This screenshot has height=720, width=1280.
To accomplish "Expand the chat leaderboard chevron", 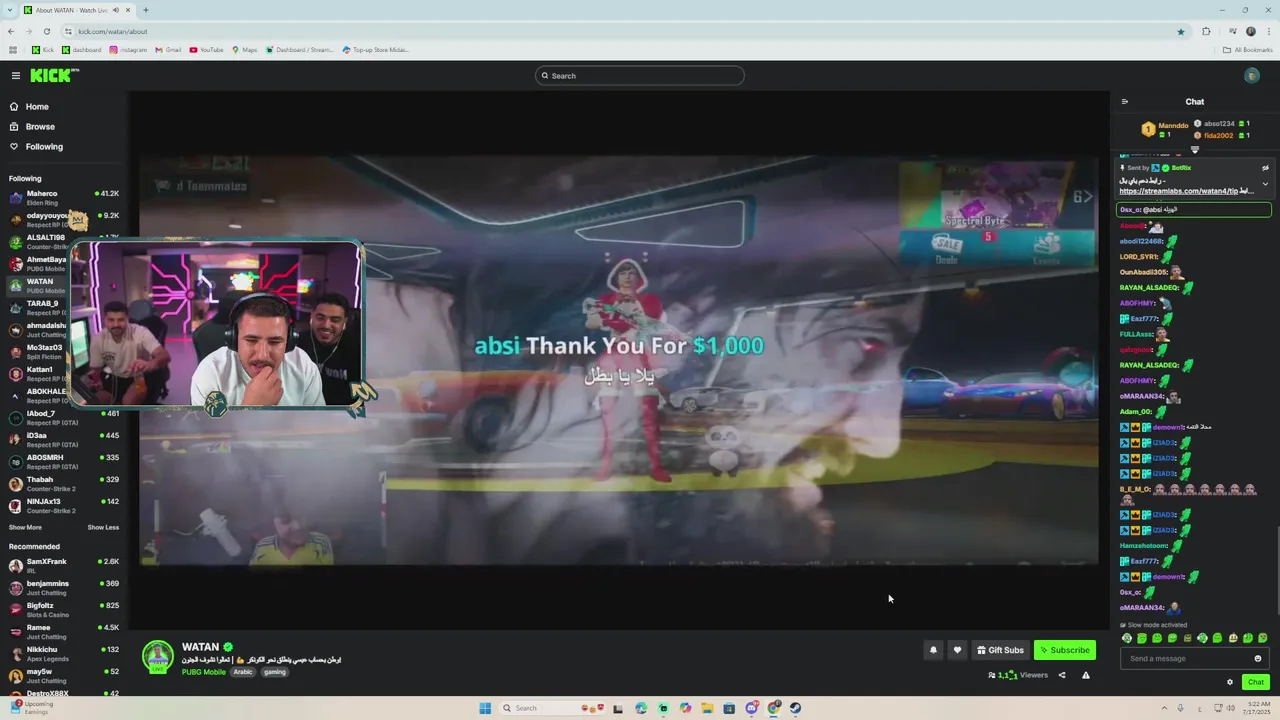I will click(x=1194, y=149).
